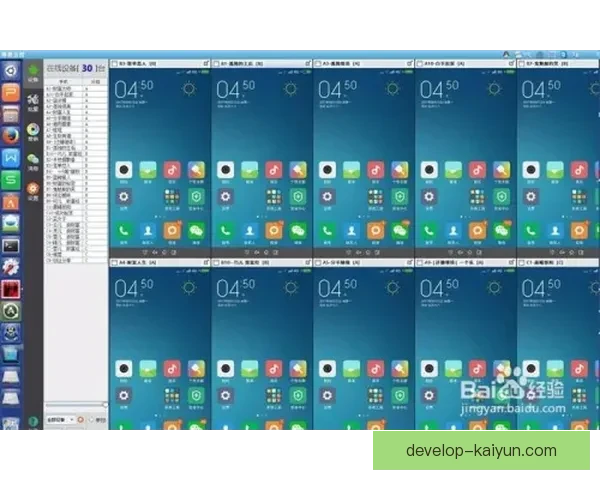Viewport: 600px width, 480px height.
Task: Click the green device icon in app sidebar
Action: pyautogui.click(x=33, y=71)
